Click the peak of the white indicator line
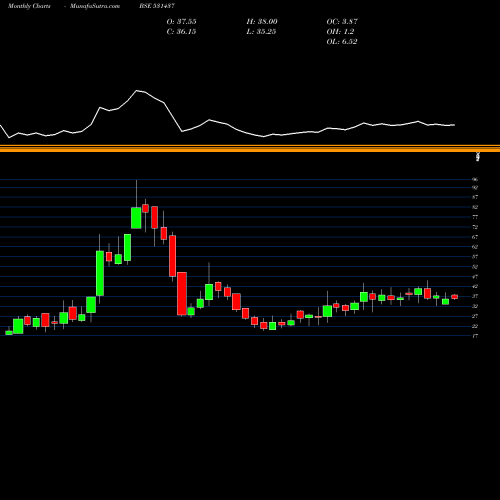The height and width of the screenshot is (500, 500). click(x=137, y=90)
